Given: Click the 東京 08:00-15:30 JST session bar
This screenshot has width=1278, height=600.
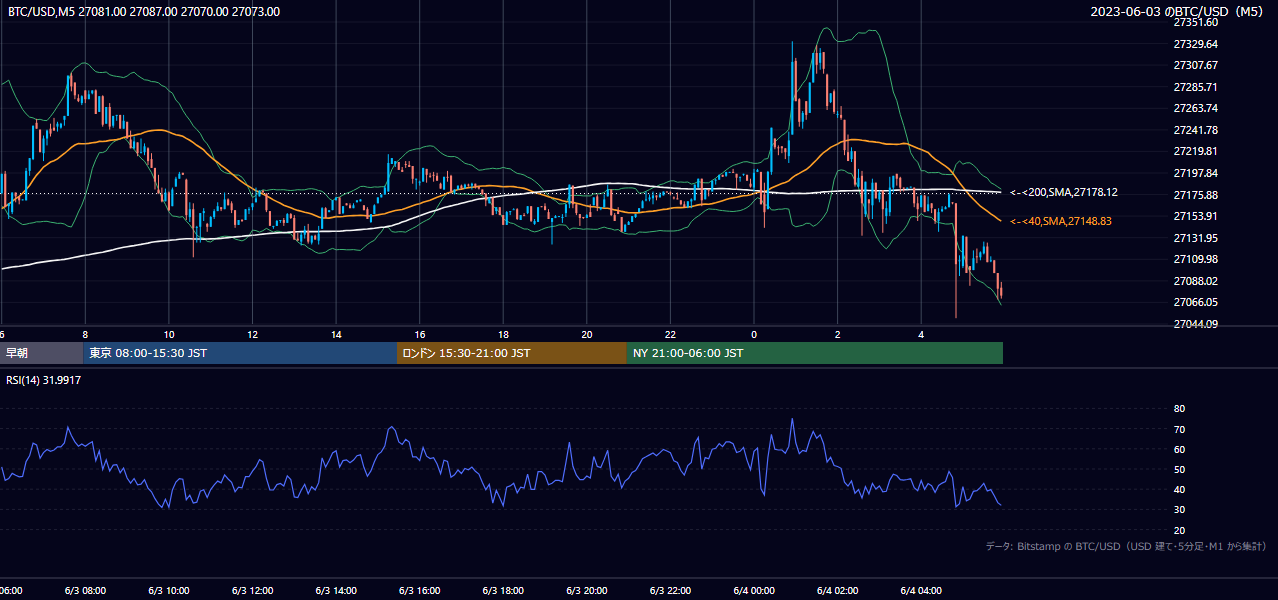Looking at the screenshot, I should pos(240,353).
